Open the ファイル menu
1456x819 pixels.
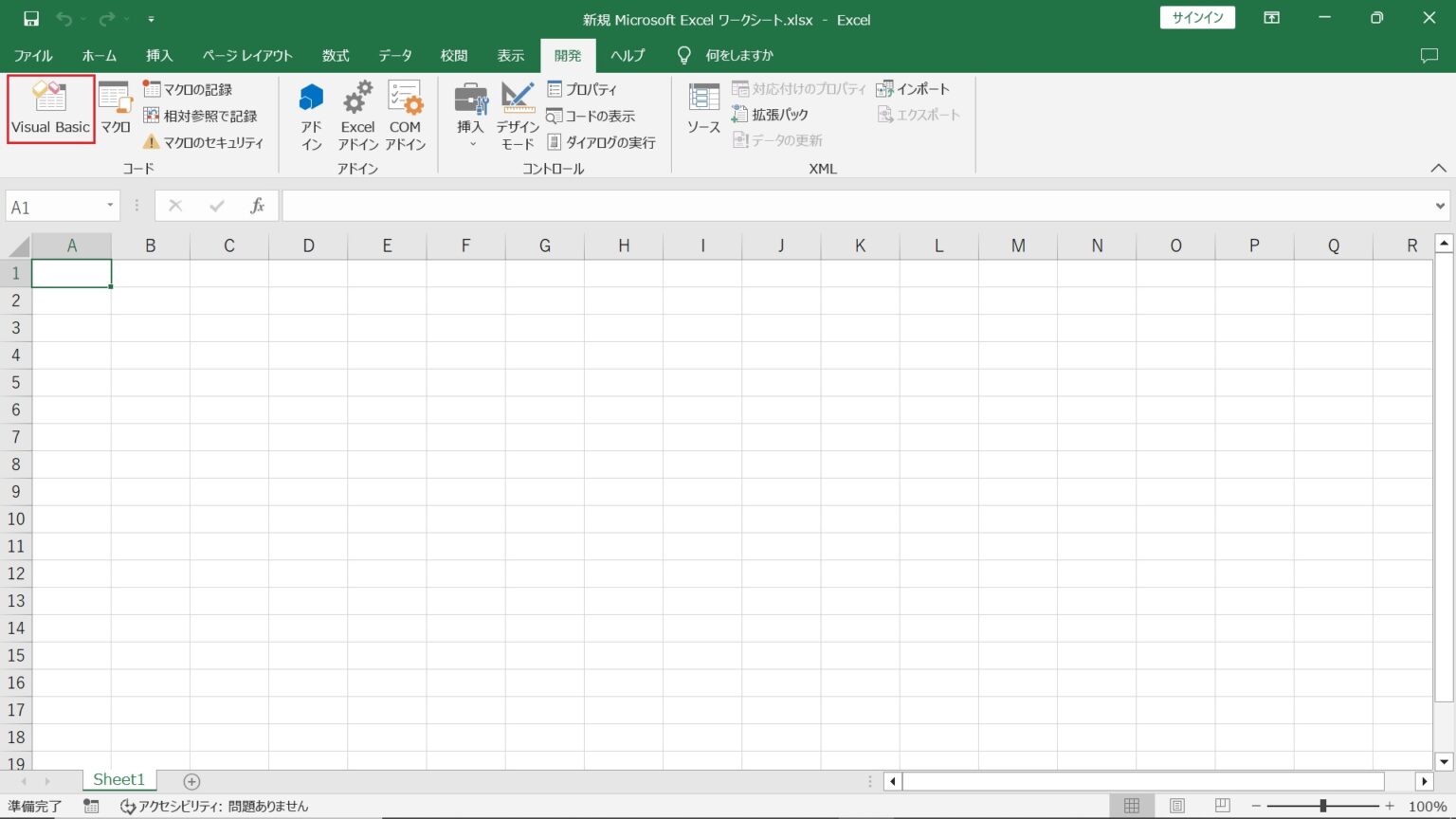click(33, 55)
